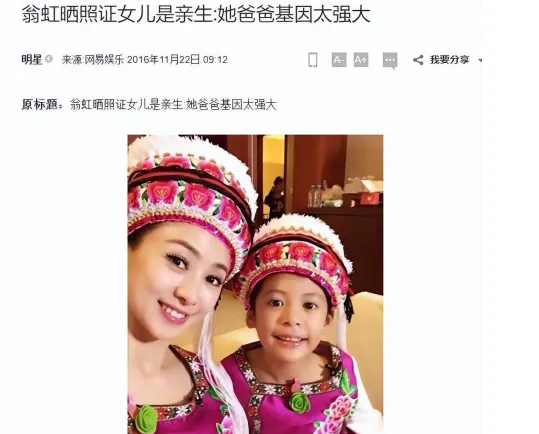Open the mobile phone view icon
Image resolution: width=539 pixels, height=434 pixels.
point(312,60)
